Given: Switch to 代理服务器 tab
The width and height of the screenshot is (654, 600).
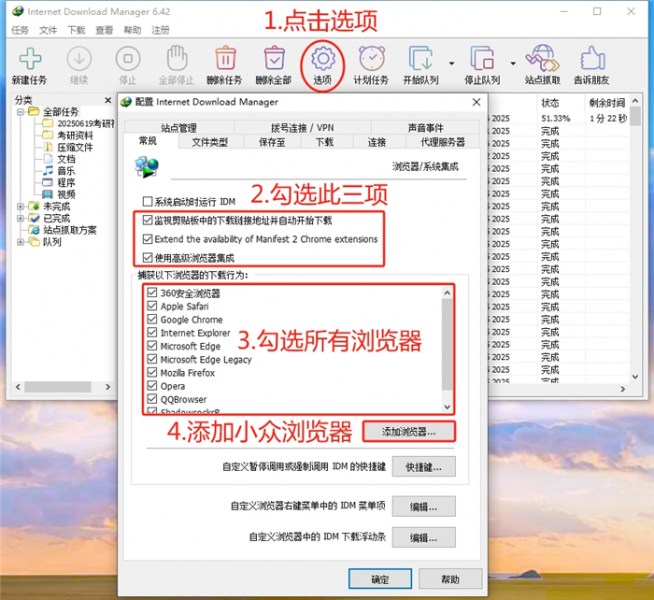Looking at the screenshot, I should point(442,142).
